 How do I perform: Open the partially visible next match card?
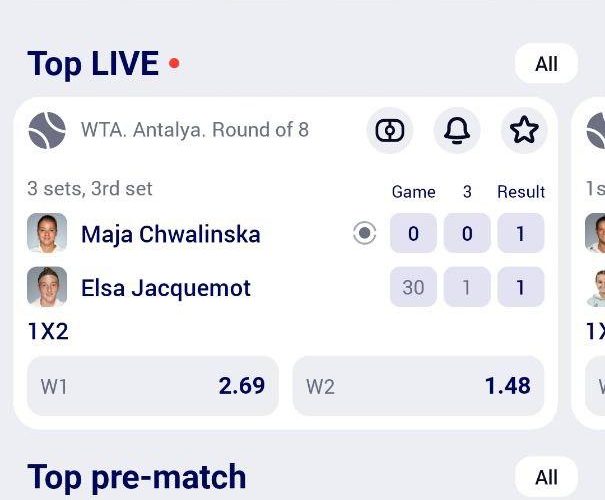[x=591, y=260]
